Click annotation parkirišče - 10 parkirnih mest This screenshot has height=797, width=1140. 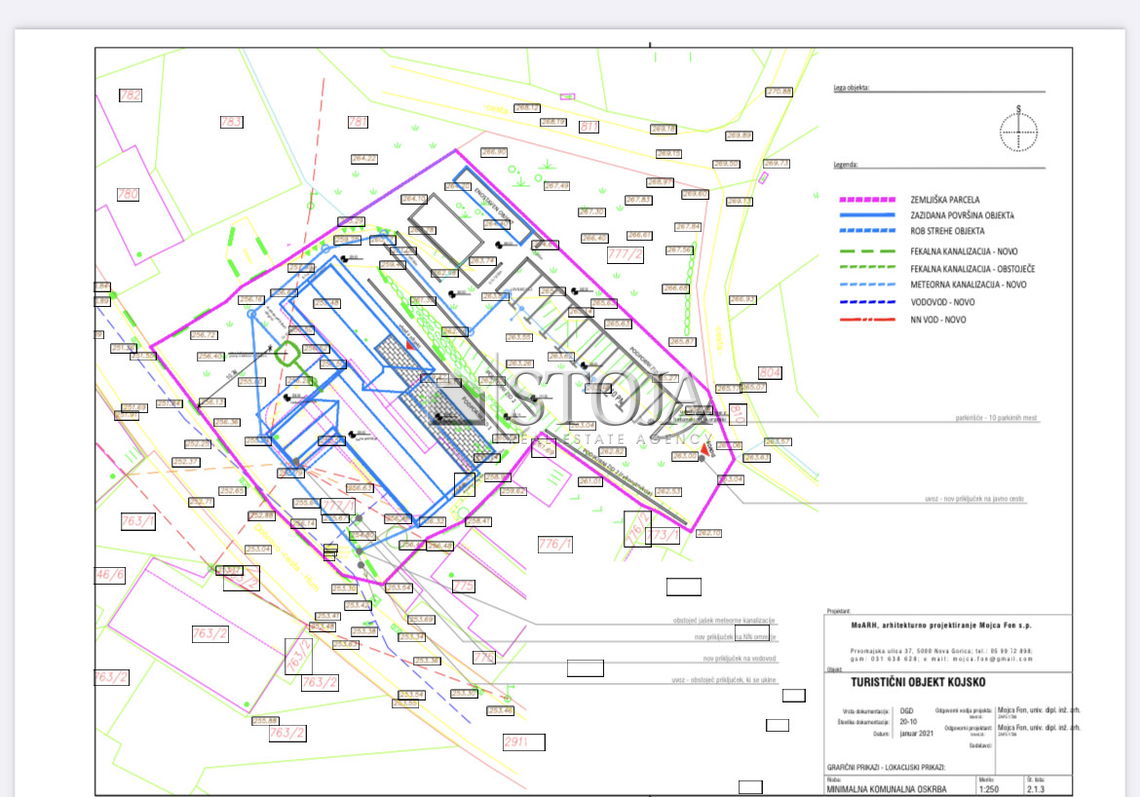[x=996, y=418]
